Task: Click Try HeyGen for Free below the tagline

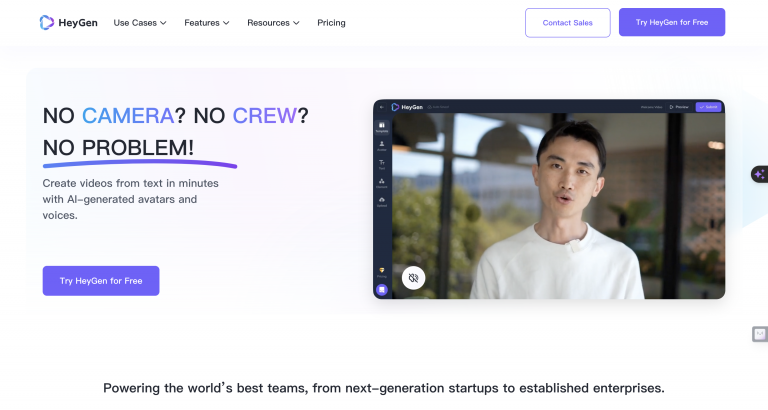Action: [x=101, y=281]
